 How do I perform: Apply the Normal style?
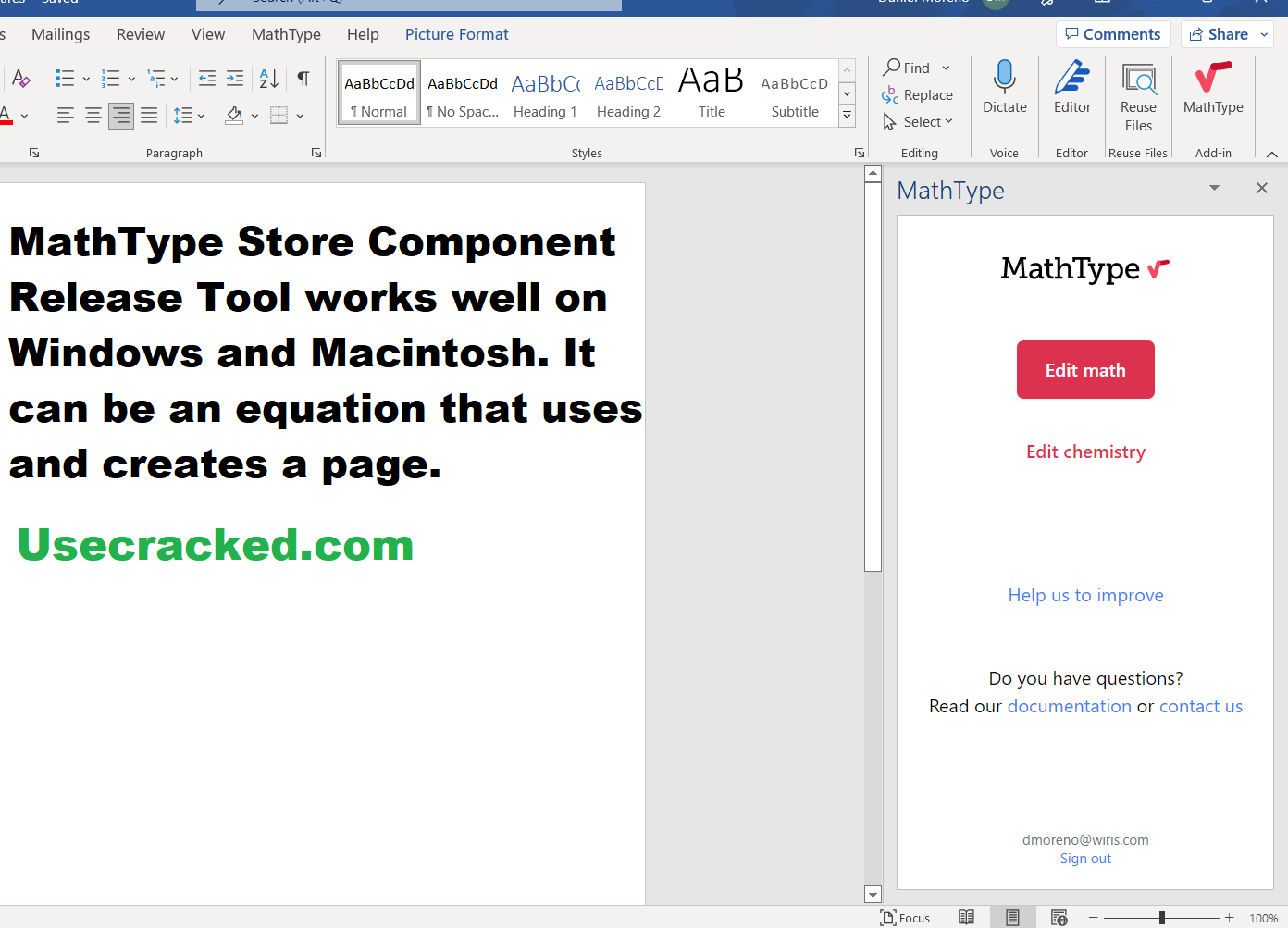coord(379,93)
